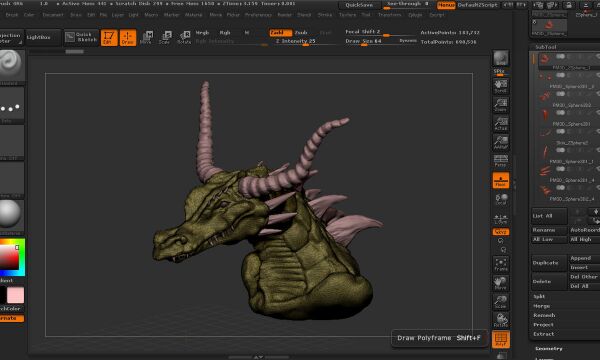Open the Document menu
This screenshot has width=600, height=360.
53,15
